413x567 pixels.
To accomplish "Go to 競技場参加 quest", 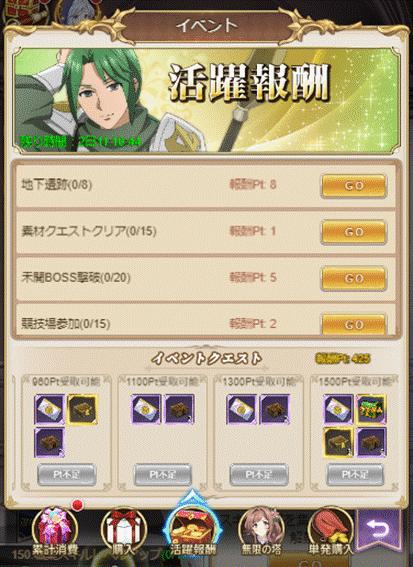I will [354, 324].
